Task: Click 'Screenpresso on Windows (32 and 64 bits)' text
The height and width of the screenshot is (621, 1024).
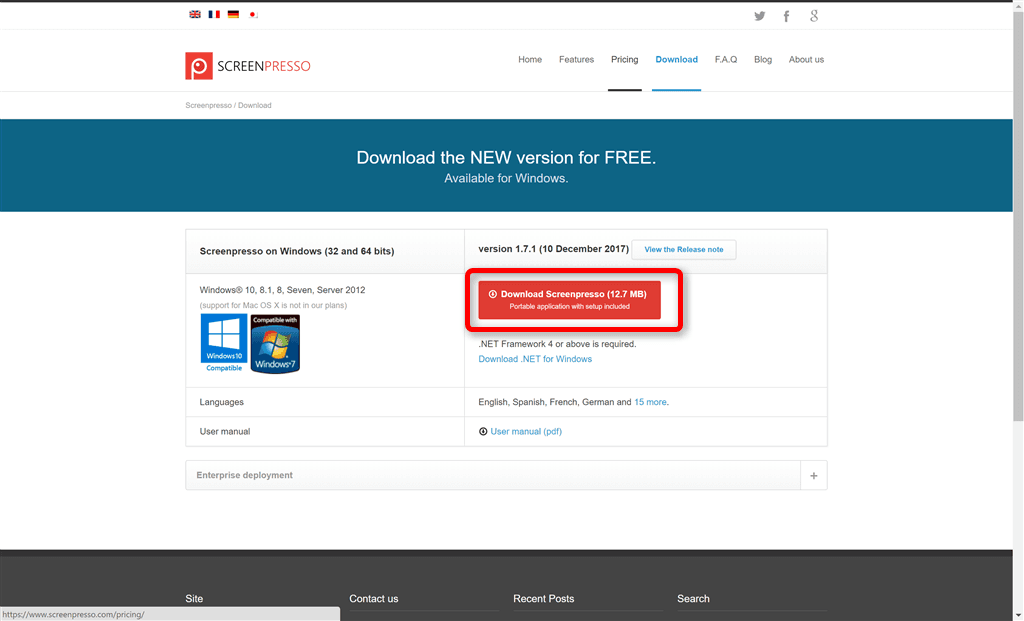Action: point(296,251)
